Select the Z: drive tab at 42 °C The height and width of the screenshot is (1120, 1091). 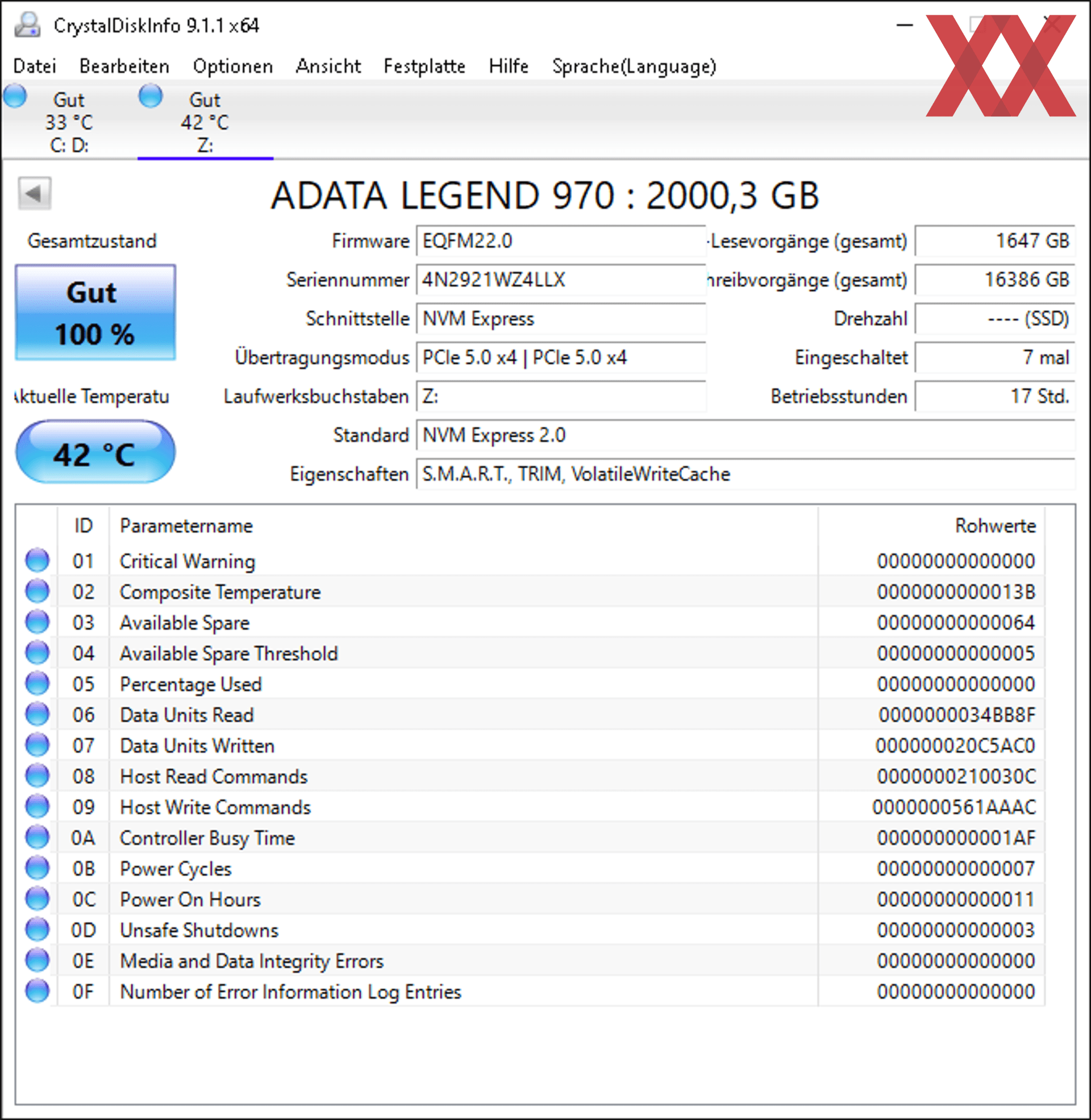tap(205, 122)
